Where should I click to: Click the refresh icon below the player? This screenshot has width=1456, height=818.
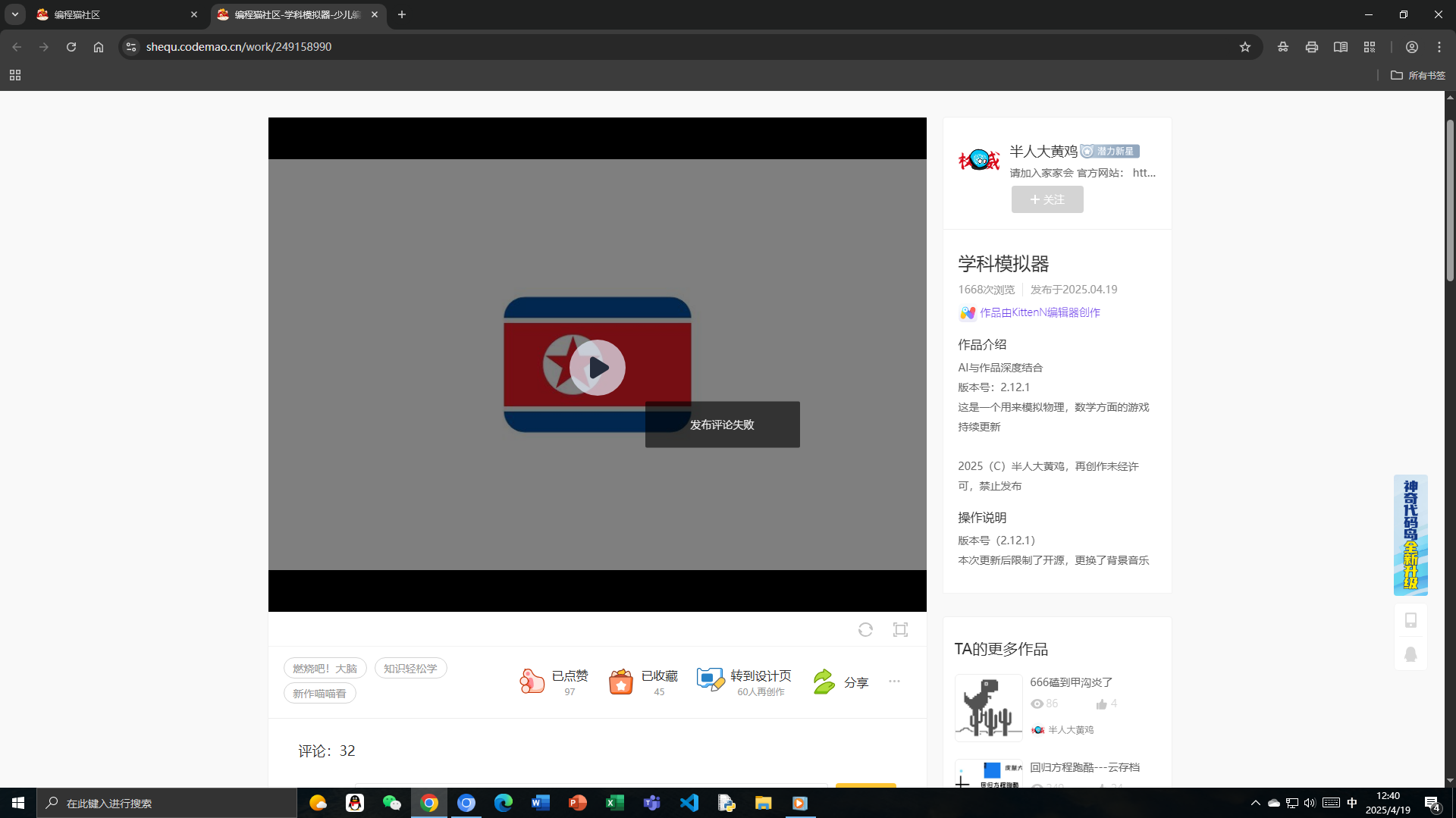[865, 629]
